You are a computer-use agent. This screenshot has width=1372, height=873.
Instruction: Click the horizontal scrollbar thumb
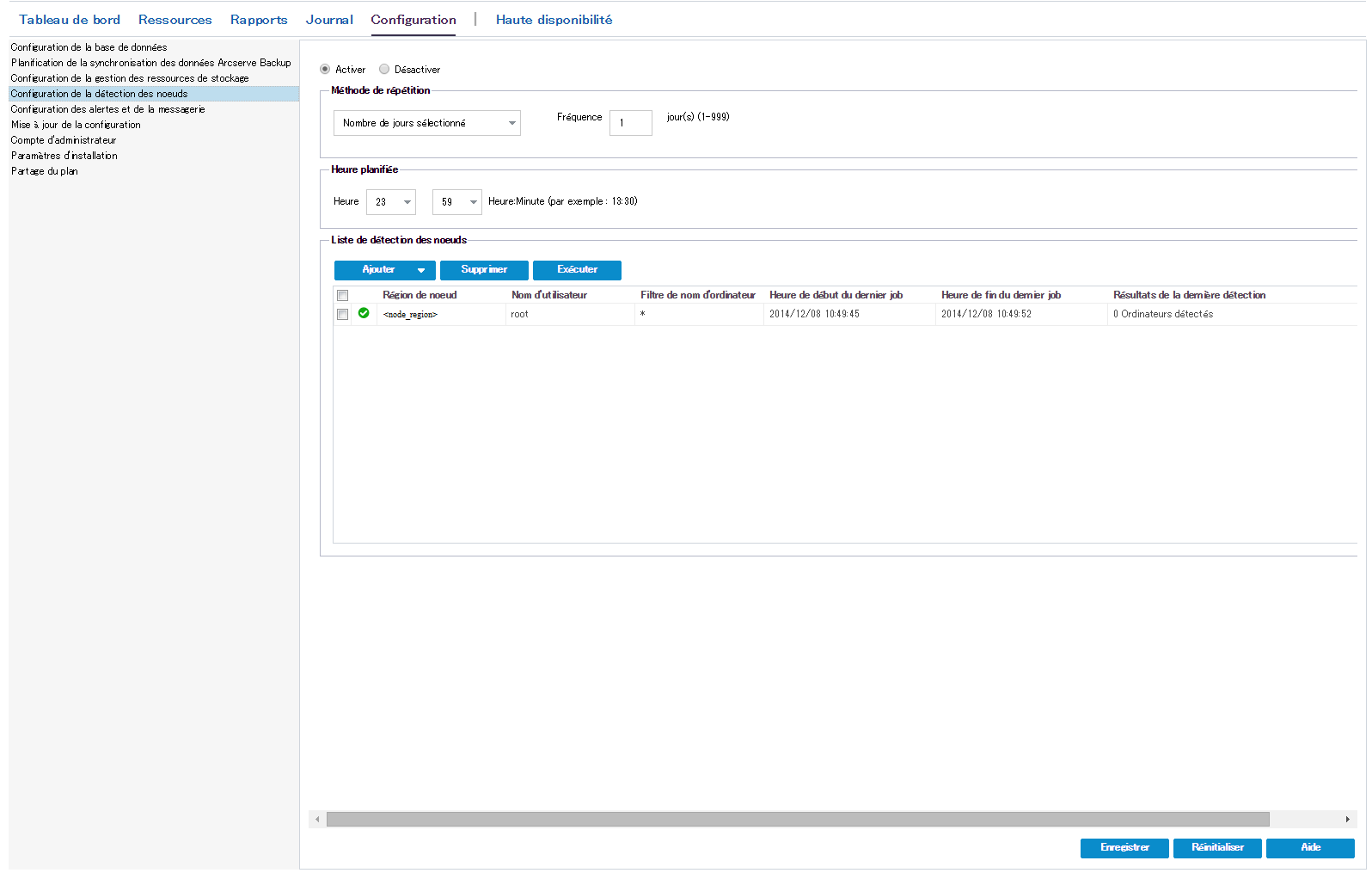[798, 819]
